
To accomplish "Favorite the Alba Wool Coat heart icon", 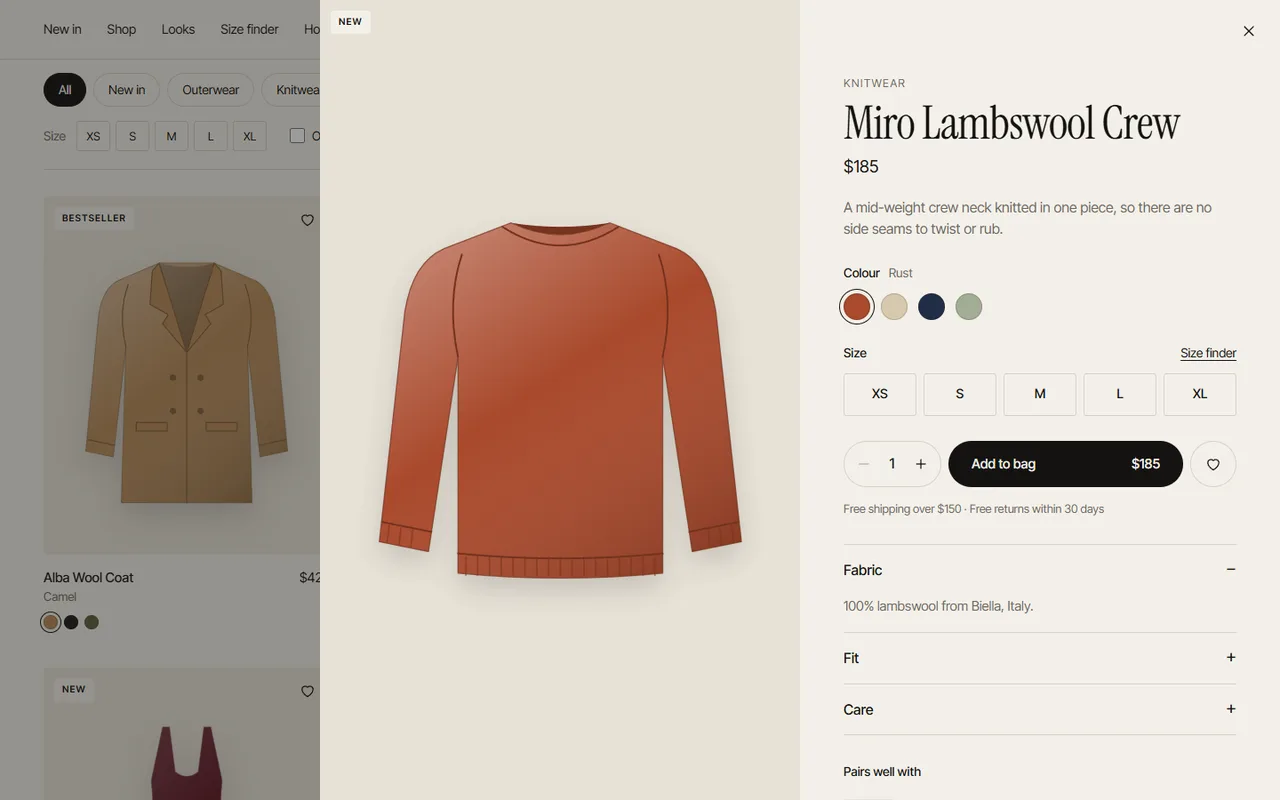I will tap(307, 220).
